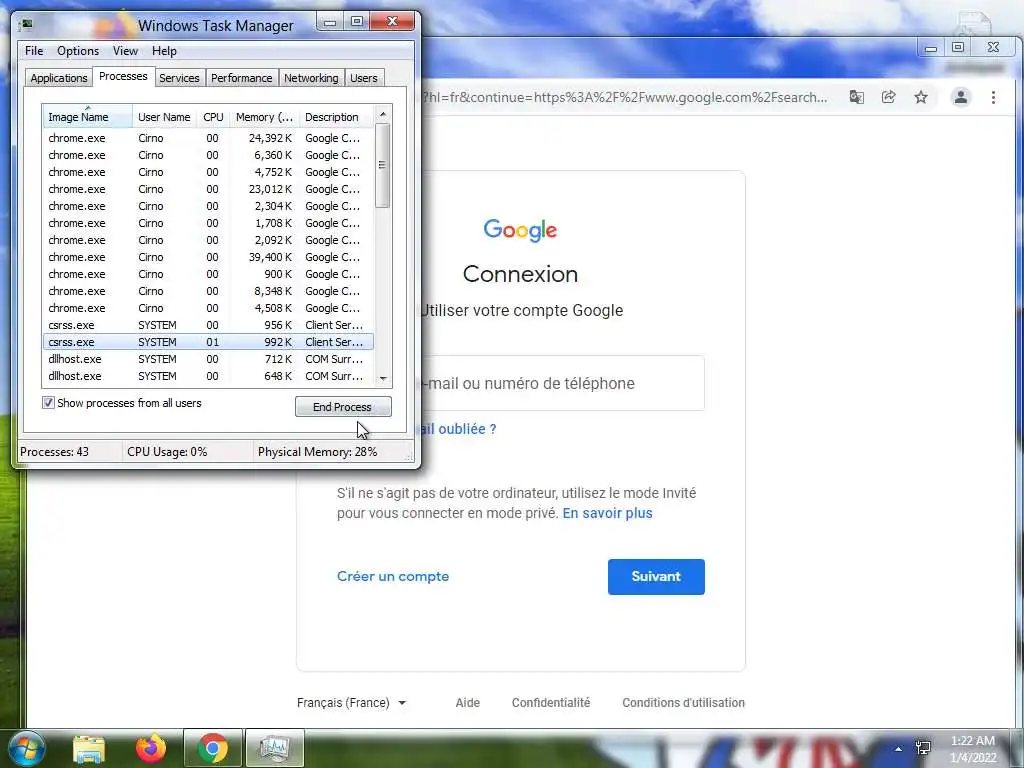
Task: Select the dllhost.exe row using 712 K
Action: 208,359
